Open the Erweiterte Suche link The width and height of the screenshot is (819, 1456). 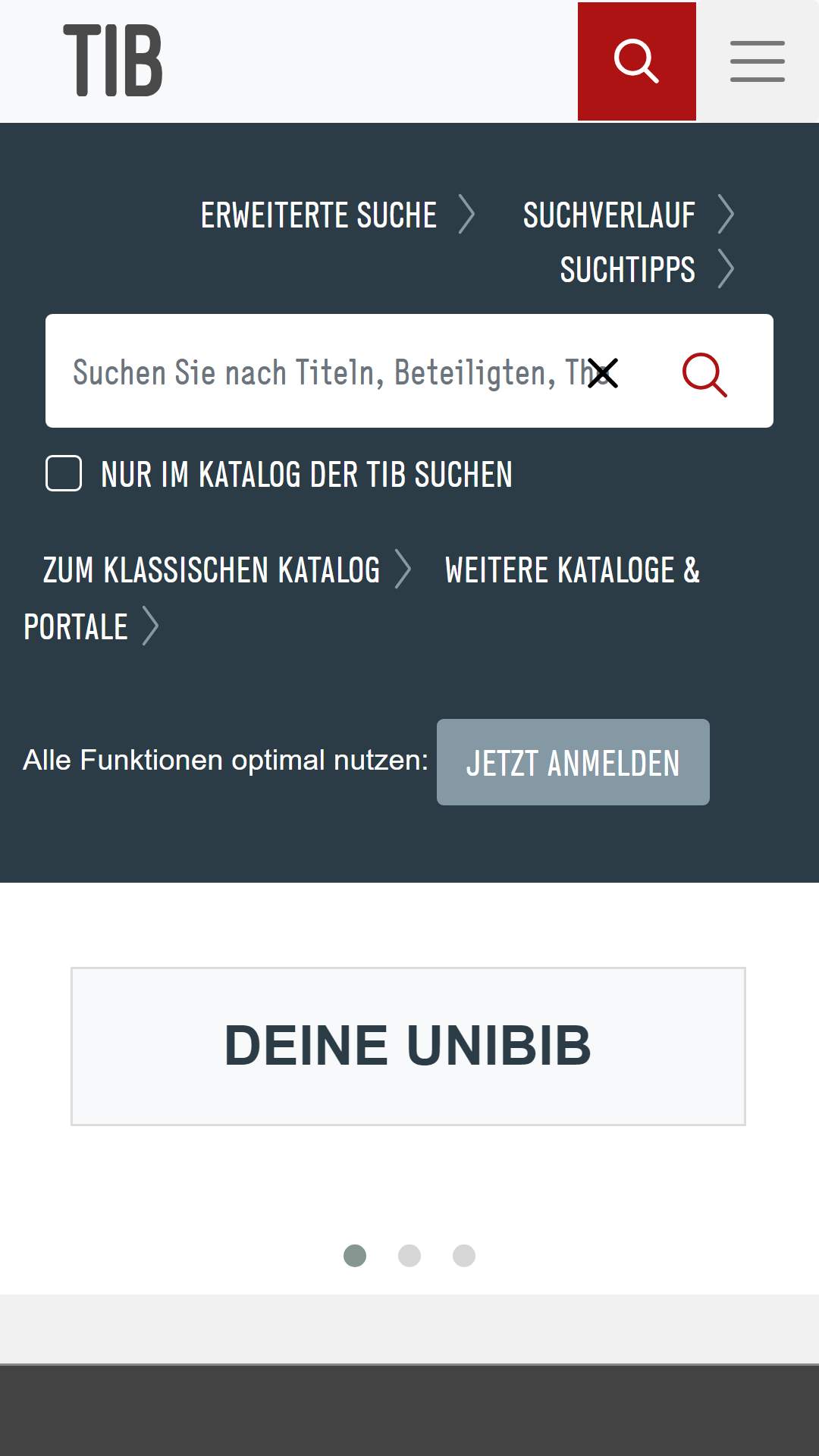click(x=318, y=215)
